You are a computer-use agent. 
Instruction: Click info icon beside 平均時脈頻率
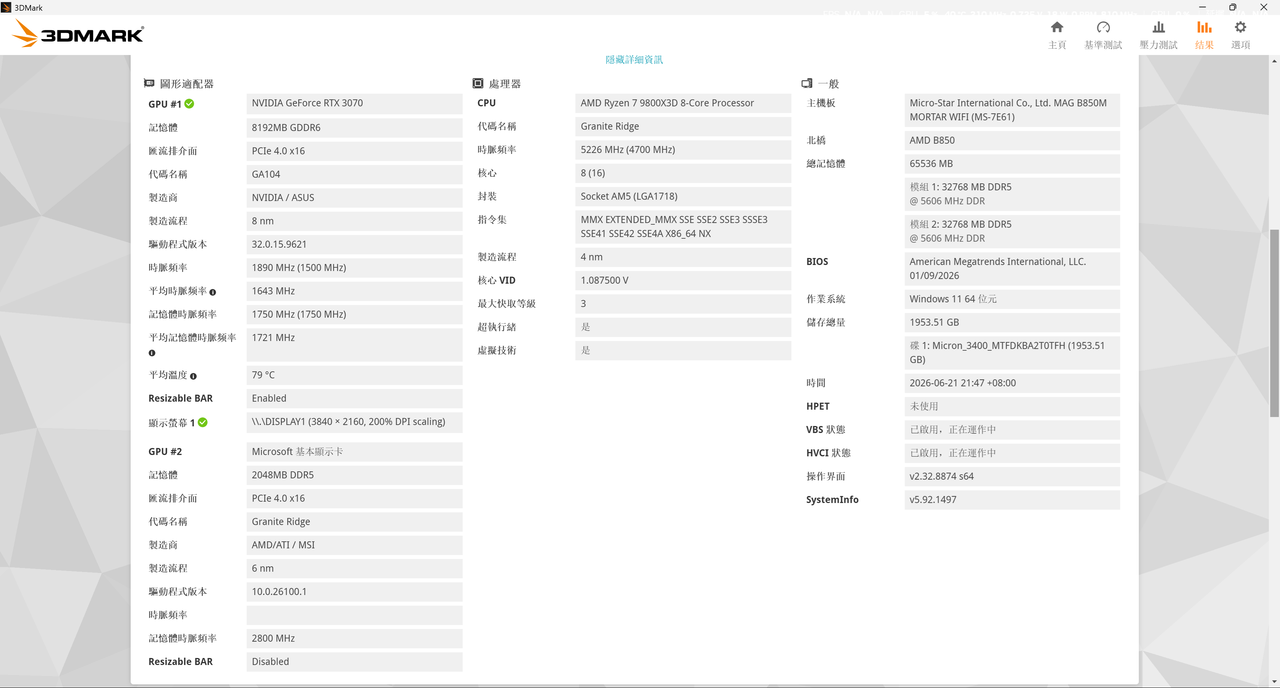point(213,292)
